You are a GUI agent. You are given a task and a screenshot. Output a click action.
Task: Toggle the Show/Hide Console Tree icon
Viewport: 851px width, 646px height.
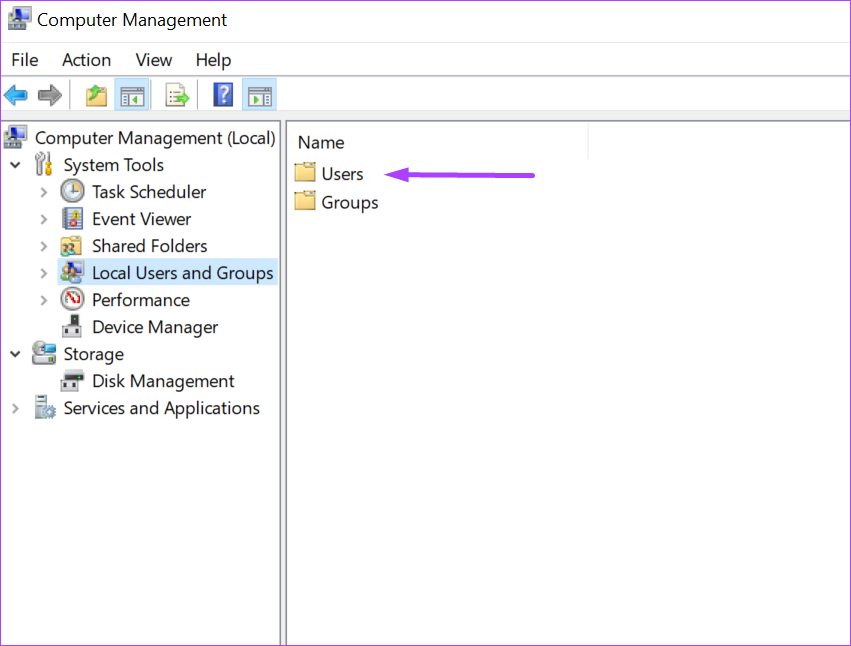pos(132,96)
